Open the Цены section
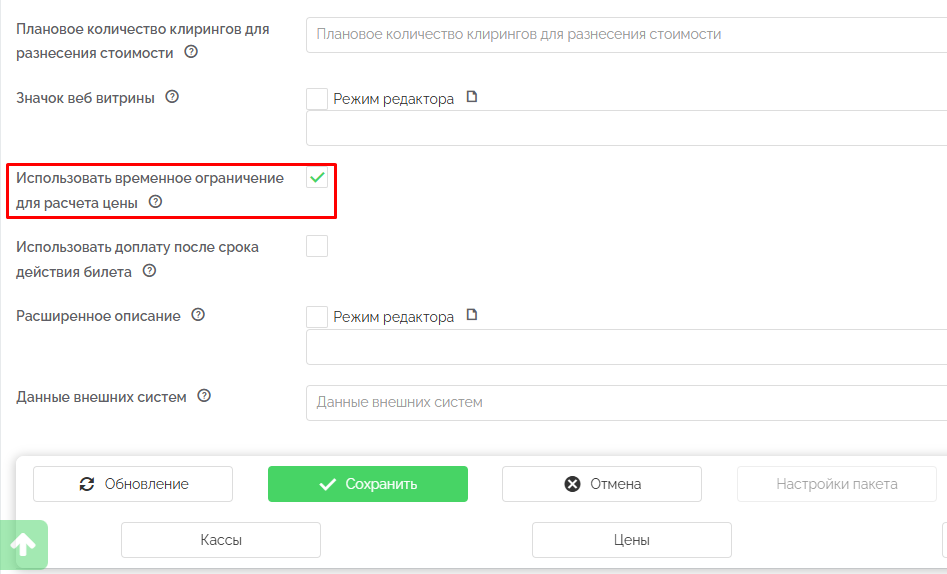This screenshot has height=574, width=947. pyautogui.click(x=631, y=540)
